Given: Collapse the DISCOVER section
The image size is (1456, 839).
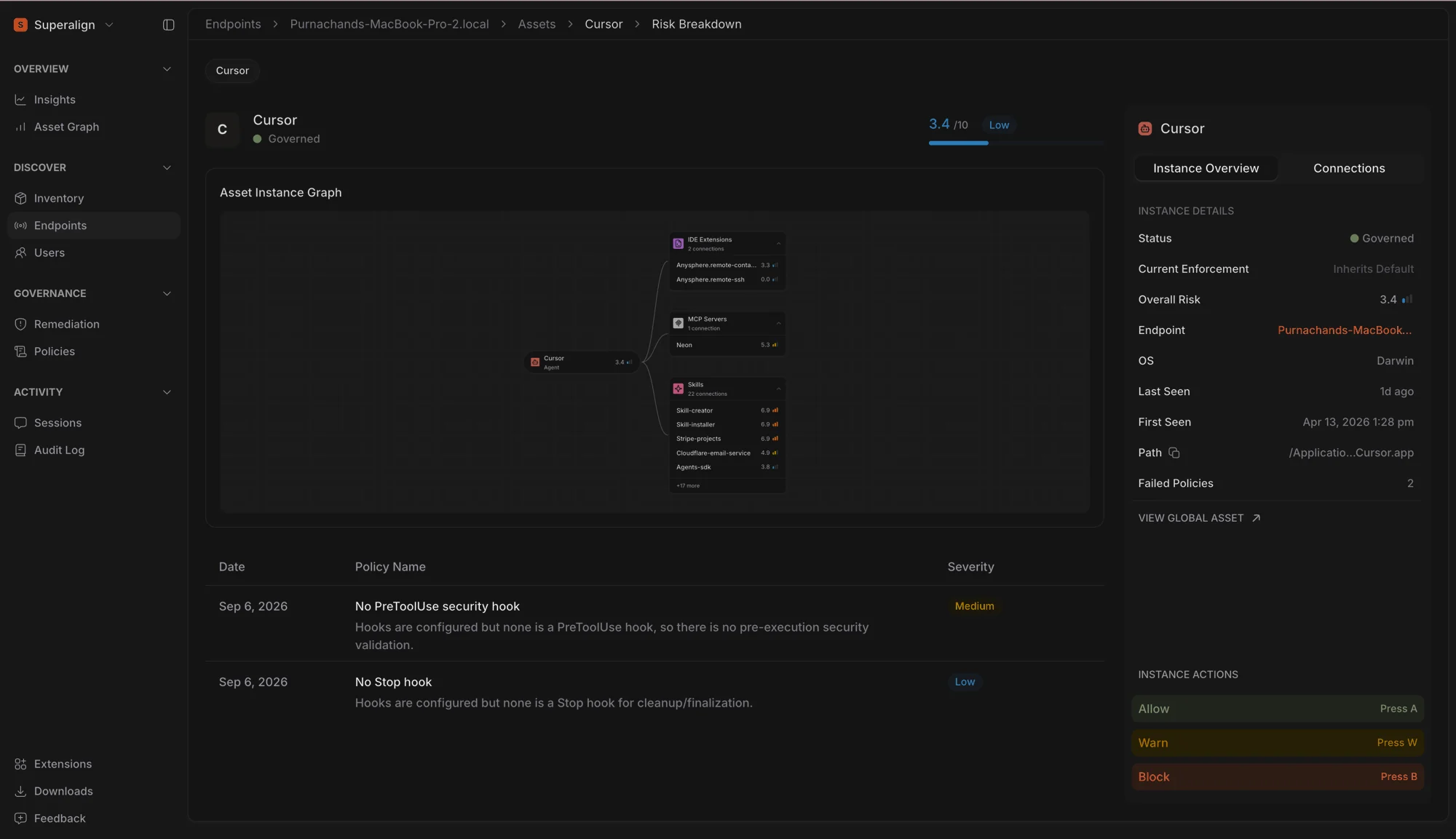Looking at the screenshot, I should (x=167, y=167).
